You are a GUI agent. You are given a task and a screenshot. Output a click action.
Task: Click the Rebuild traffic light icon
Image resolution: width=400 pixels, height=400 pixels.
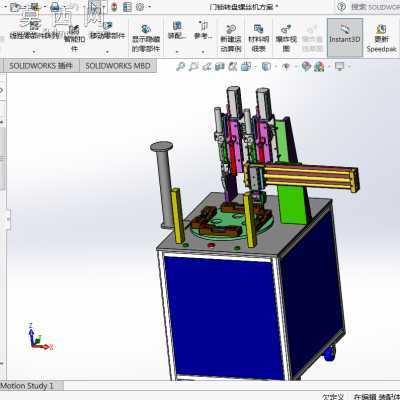[114, 7]
